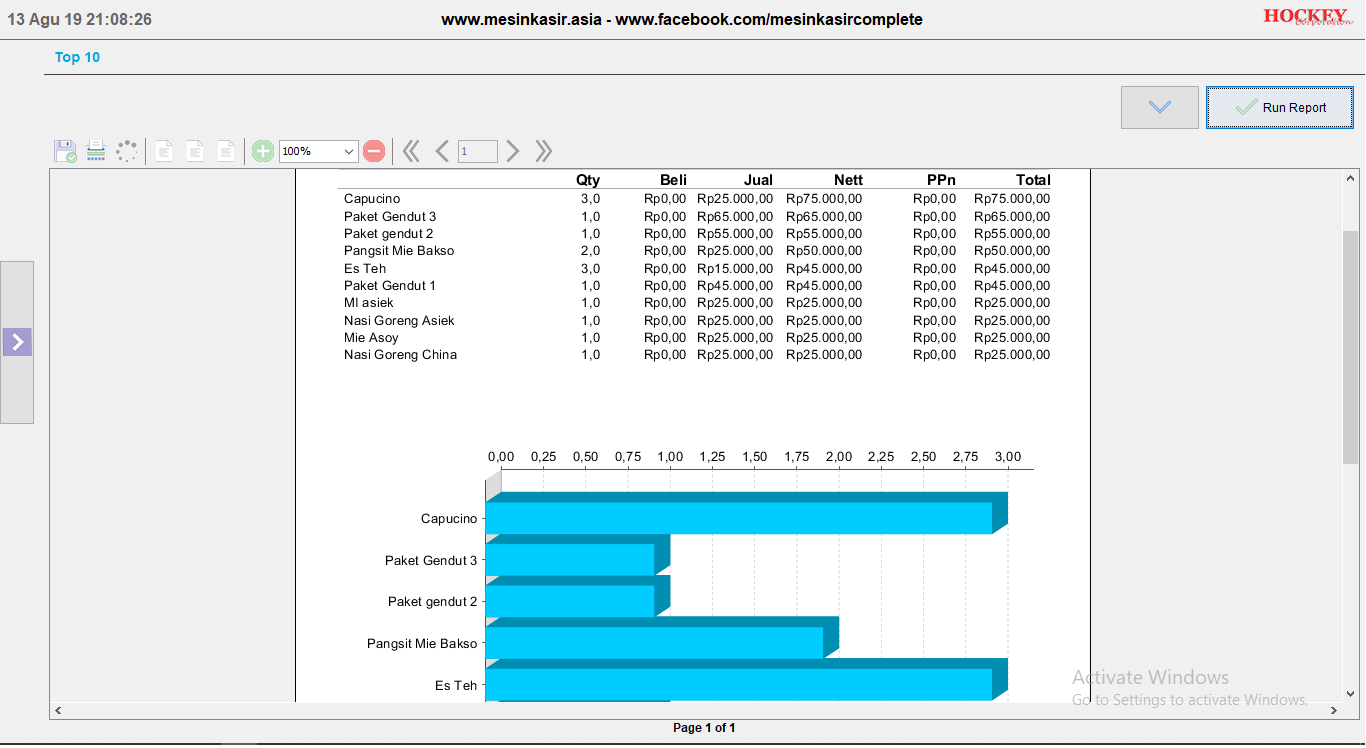1366x748 pixels.
Task: Click the PPn column header
Action: coord(941,180)
